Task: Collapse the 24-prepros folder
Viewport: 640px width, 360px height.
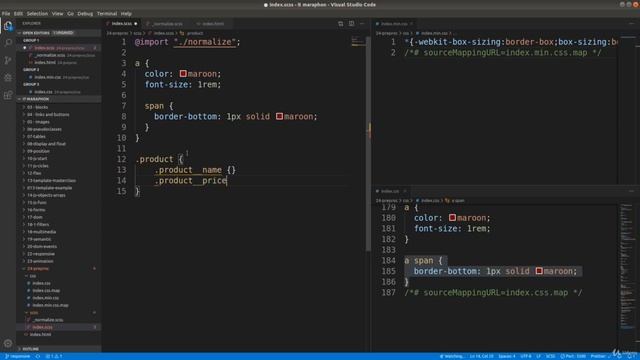Action: (x=59, y=269)
